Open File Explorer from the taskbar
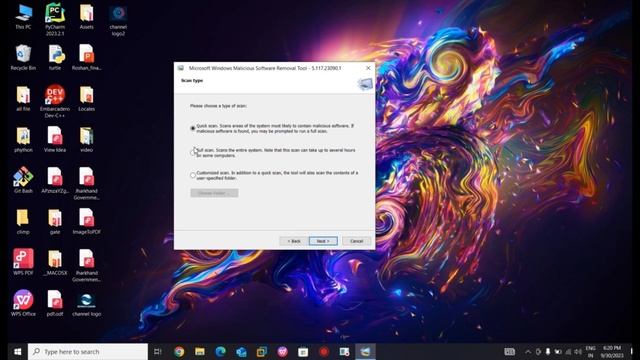Image resolution: width=640 pixels, height=360 pixels. tap(200, 351)
